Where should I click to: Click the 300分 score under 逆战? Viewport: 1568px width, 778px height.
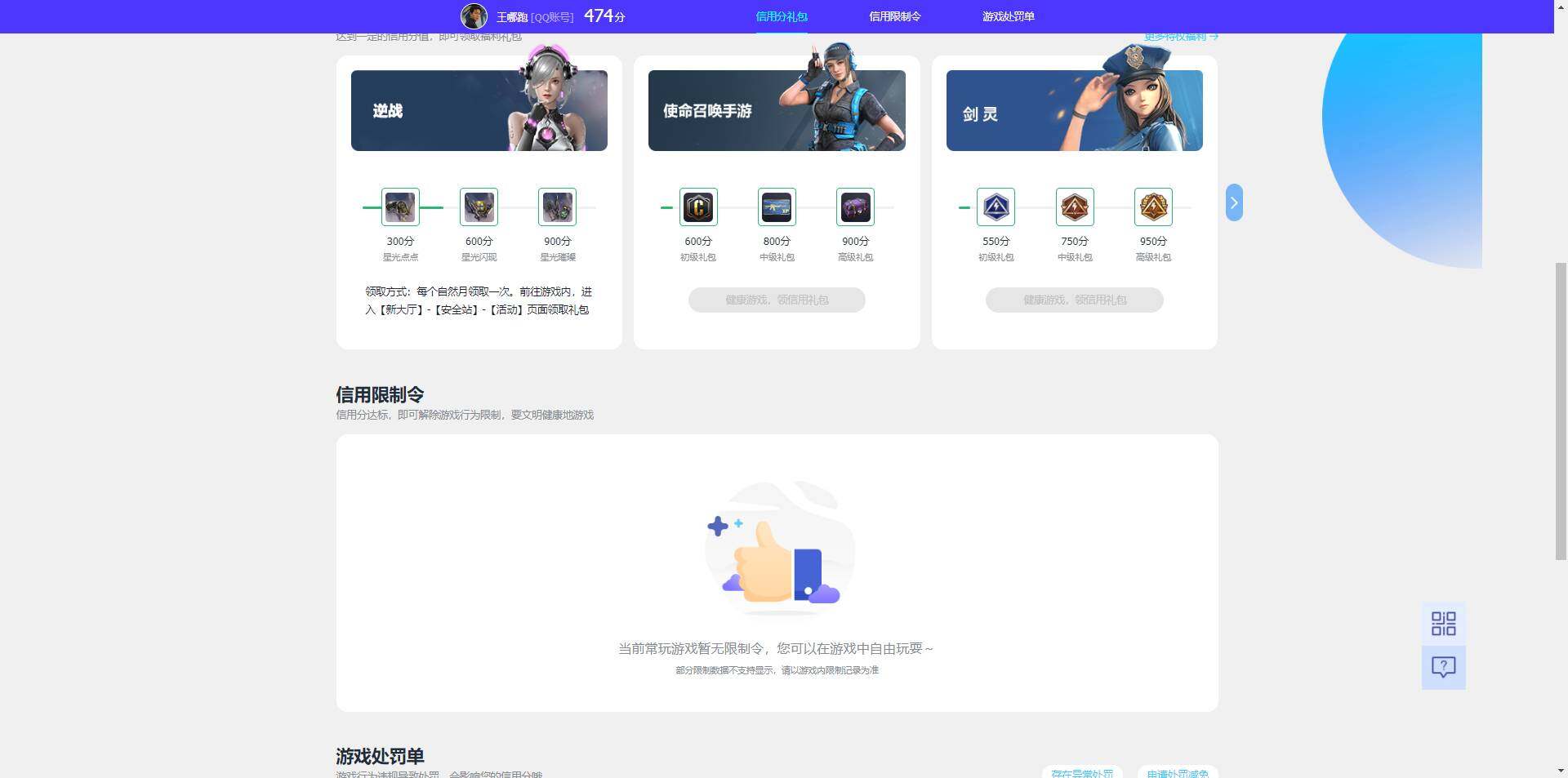(400, 242)
